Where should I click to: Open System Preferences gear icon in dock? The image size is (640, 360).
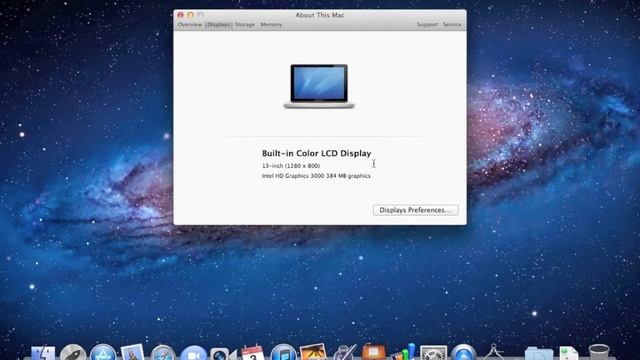coord(433,353)
